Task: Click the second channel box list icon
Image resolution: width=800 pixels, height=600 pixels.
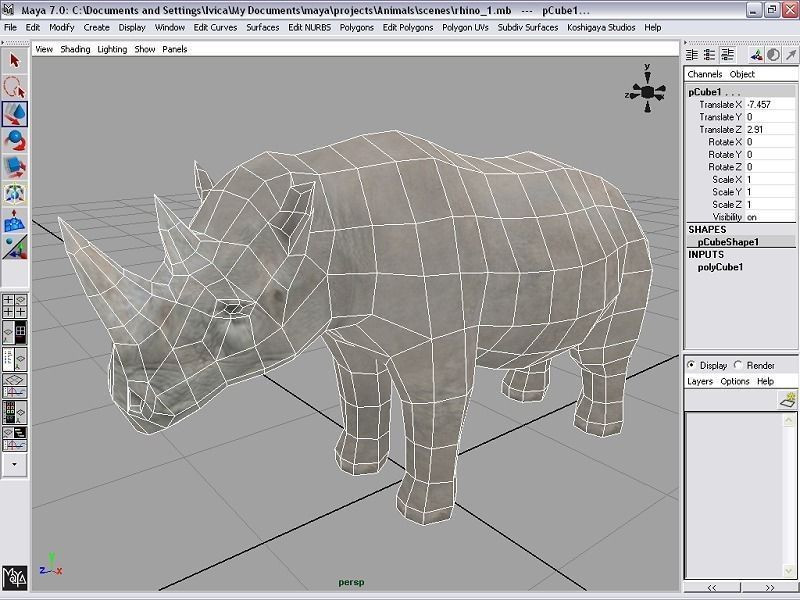Action: [x=709, y=55]
